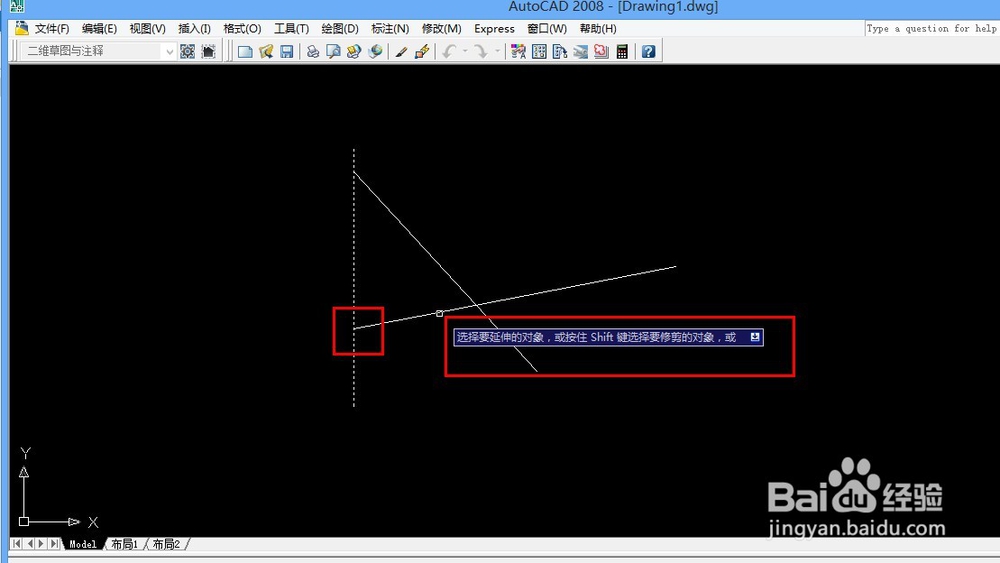Open the Express menu
This screenshot has height=563, width=1000.
[x=494, y=29]
